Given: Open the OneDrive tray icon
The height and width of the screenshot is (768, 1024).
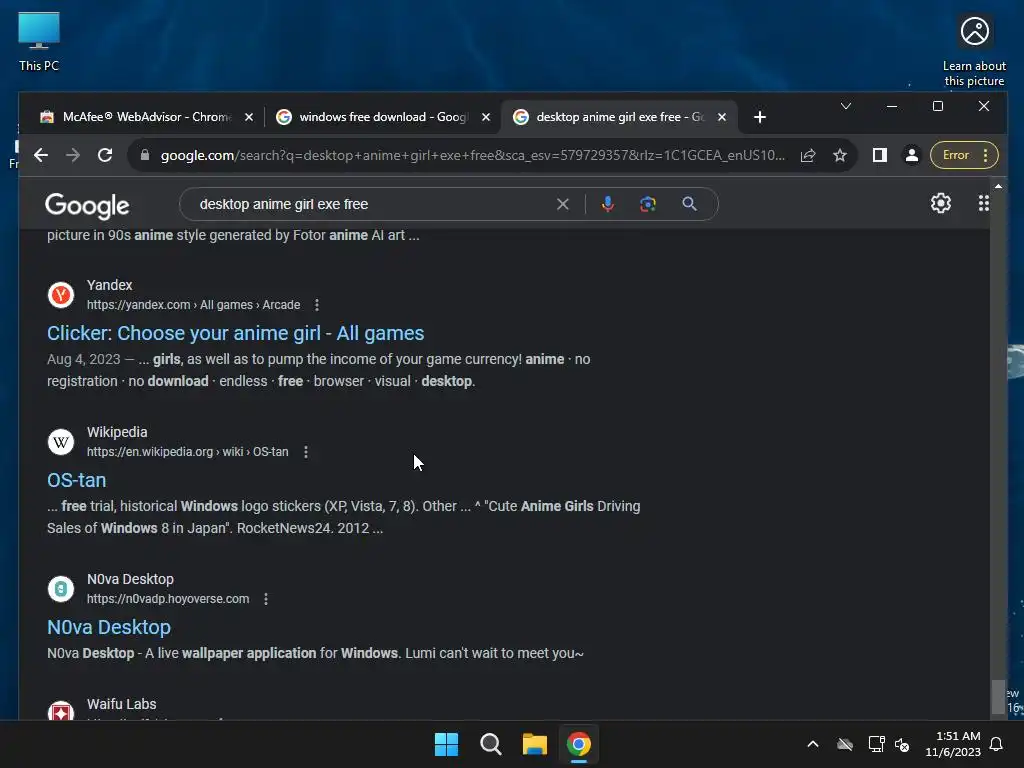Looking at the screenshot, I should point(845,744).
